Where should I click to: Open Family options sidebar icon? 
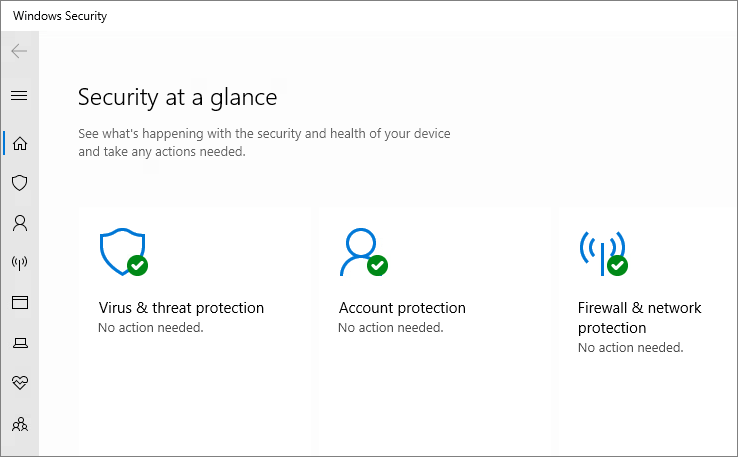(x=19, y=424)
